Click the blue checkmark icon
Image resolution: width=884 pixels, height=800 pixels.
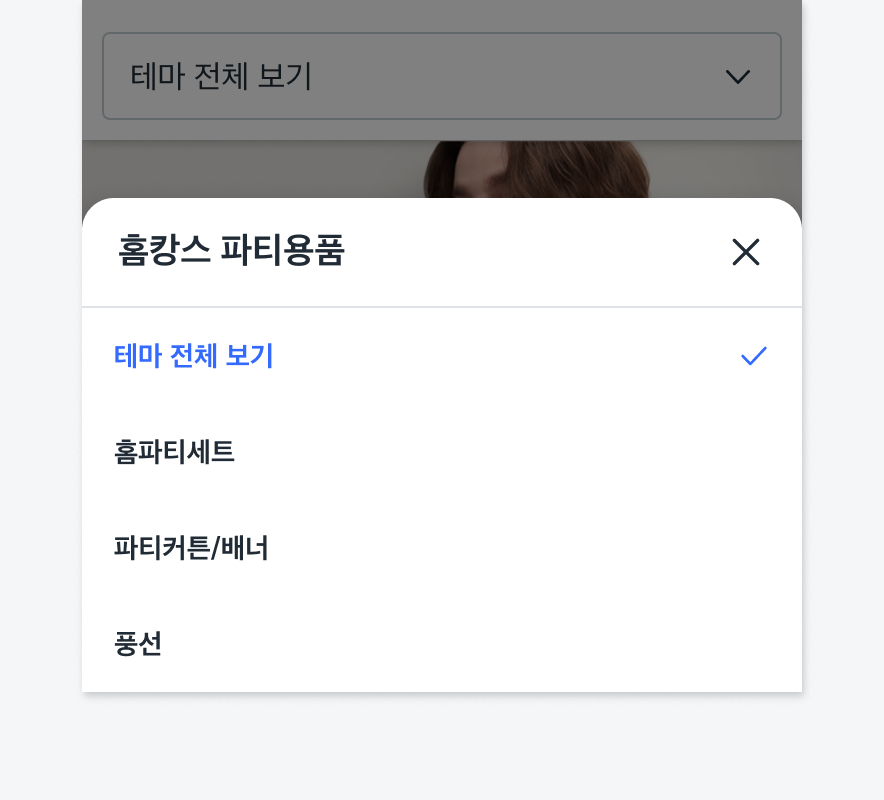click(x=753, y=356)
